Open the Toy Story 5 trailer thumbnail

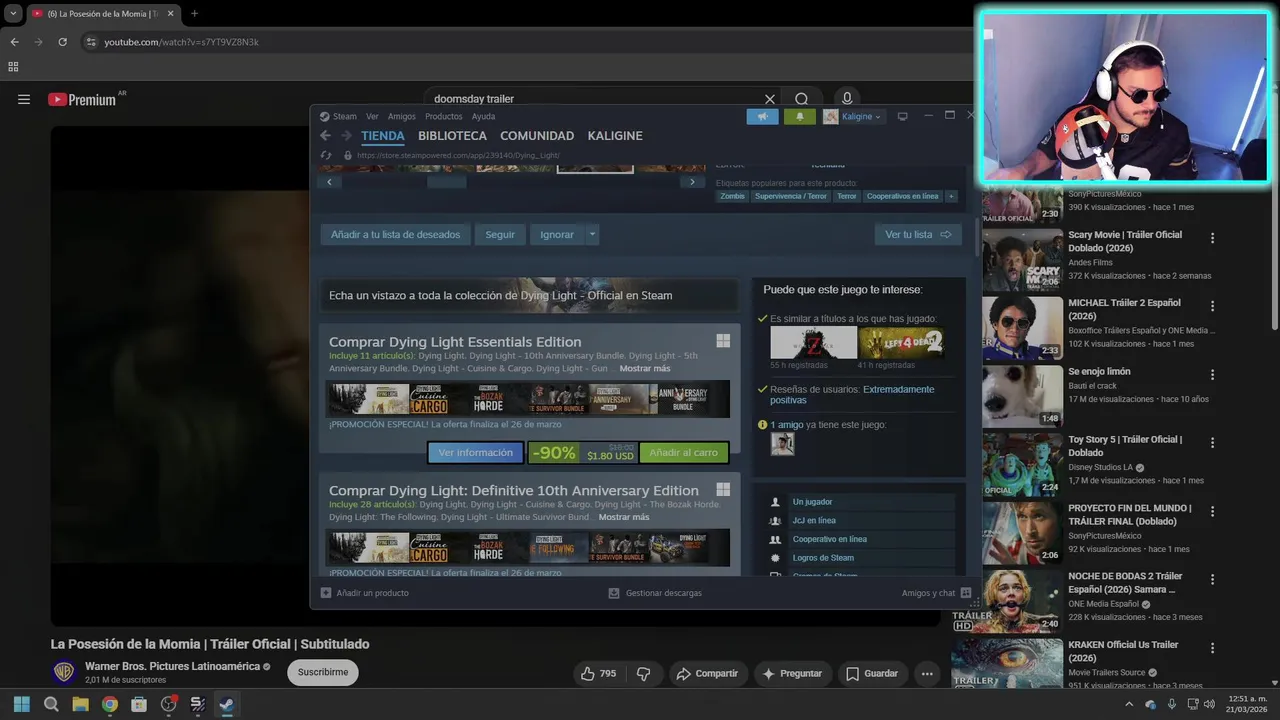(1022, 464)
